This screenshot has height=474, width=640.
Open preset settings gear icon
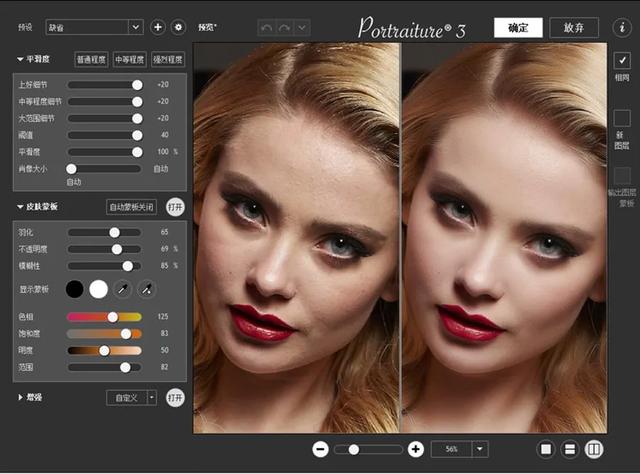[x=178, y=27]
